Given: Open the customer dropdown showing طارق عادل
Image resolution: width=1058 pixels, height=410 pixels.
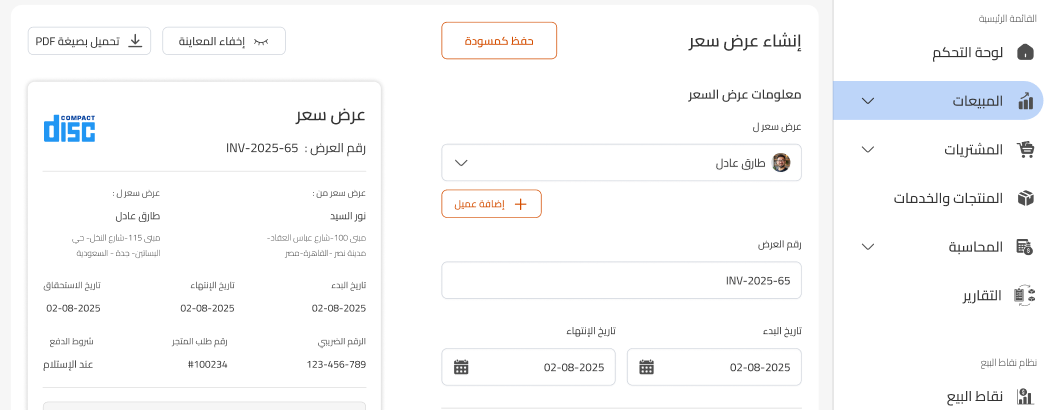Looking at the screenshot, I should click(x=621, y=163).
